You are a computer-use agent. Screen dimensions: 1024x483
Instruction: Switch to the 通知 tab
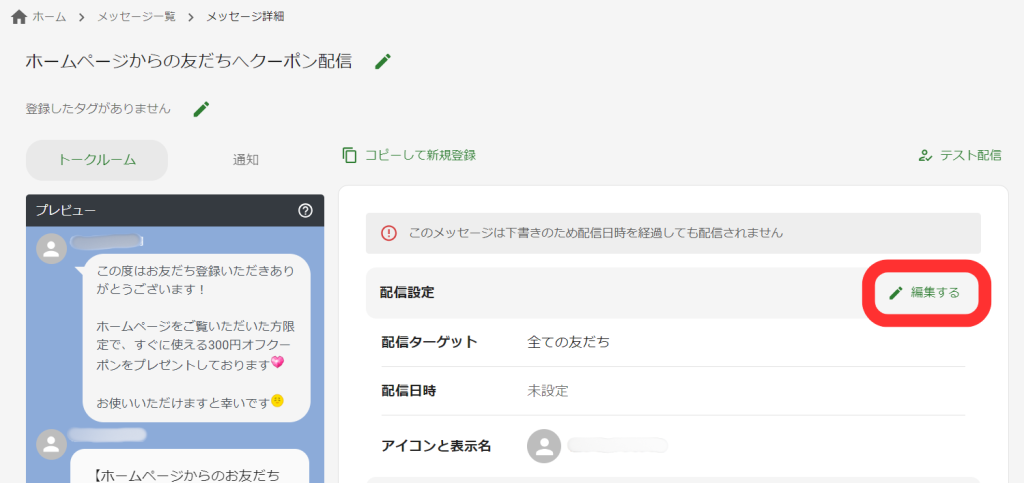pyautogui.click(x=246, y=160)
